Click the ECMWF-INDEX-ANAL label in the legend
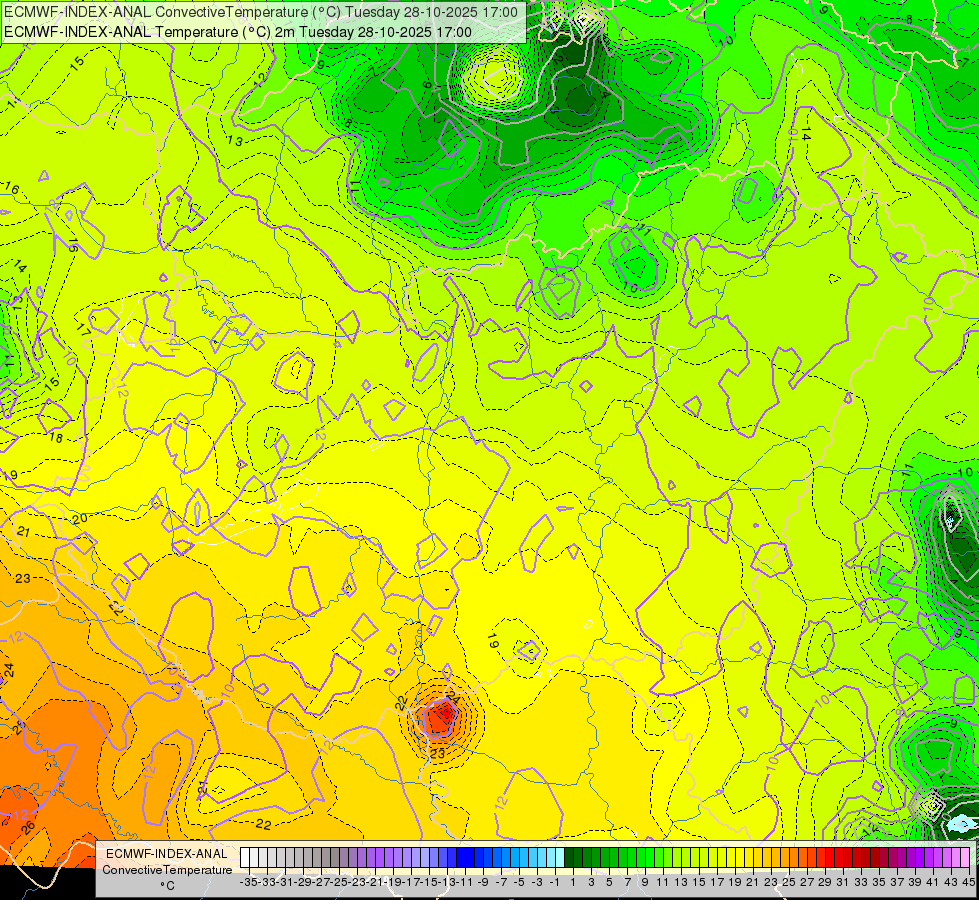This screenshot has height=900, width=979. (x=167, y=854)
